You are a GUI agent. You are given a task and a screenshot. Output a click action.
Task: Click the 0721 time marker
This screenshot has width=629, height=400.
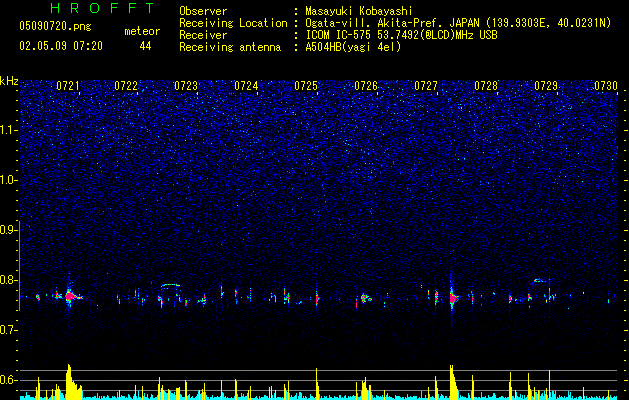click(68, 86)
